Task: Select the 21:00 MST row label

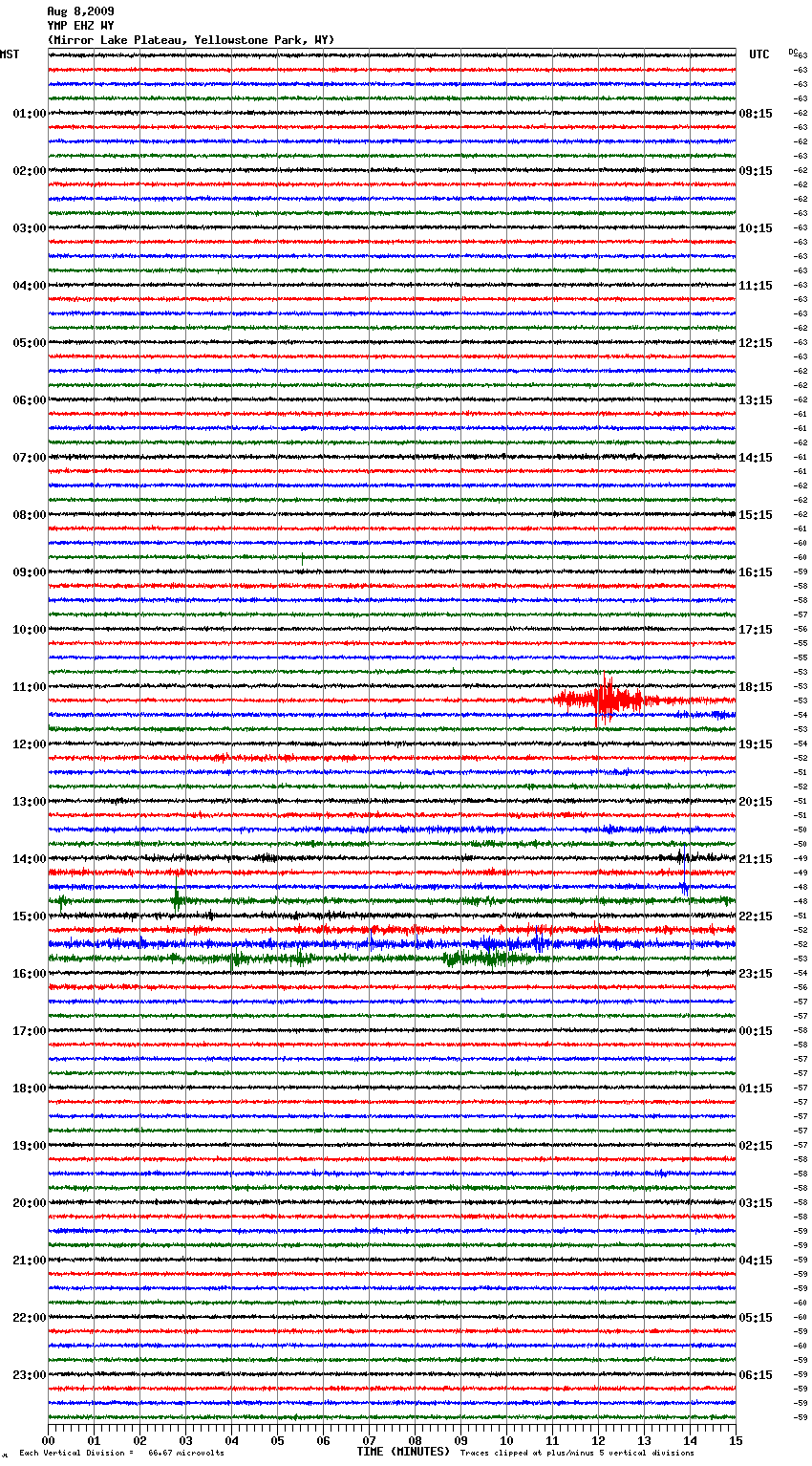Action: tap(30, 1261)
